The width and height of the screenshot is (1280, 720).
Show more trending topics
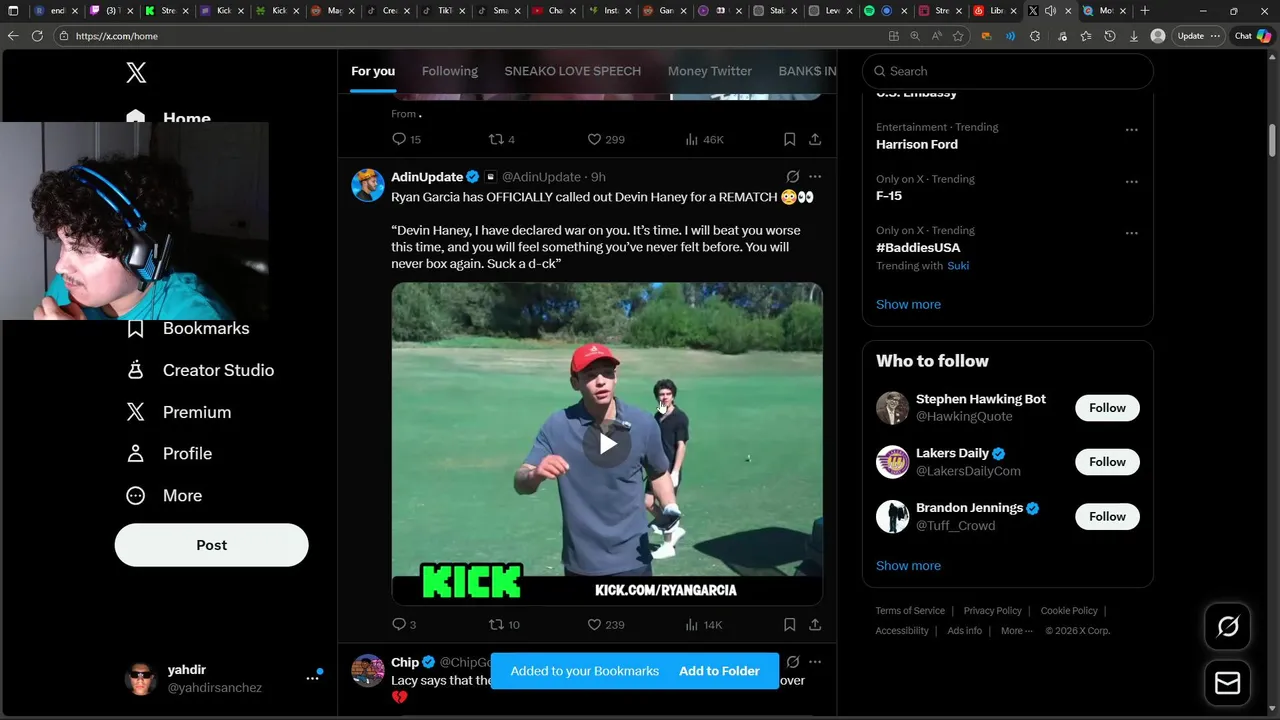908,304
